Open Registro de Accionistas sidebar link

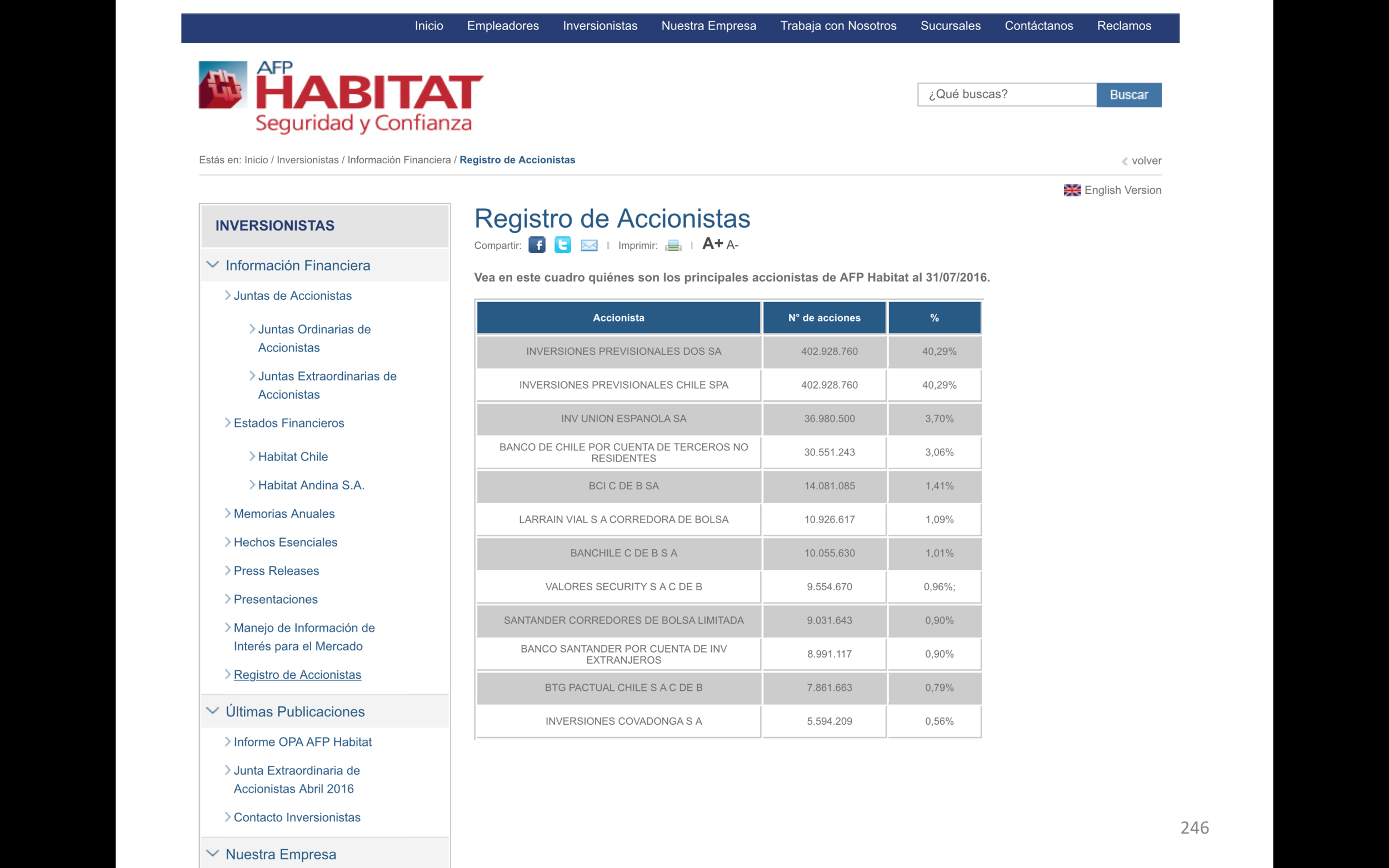pos(297,675)
